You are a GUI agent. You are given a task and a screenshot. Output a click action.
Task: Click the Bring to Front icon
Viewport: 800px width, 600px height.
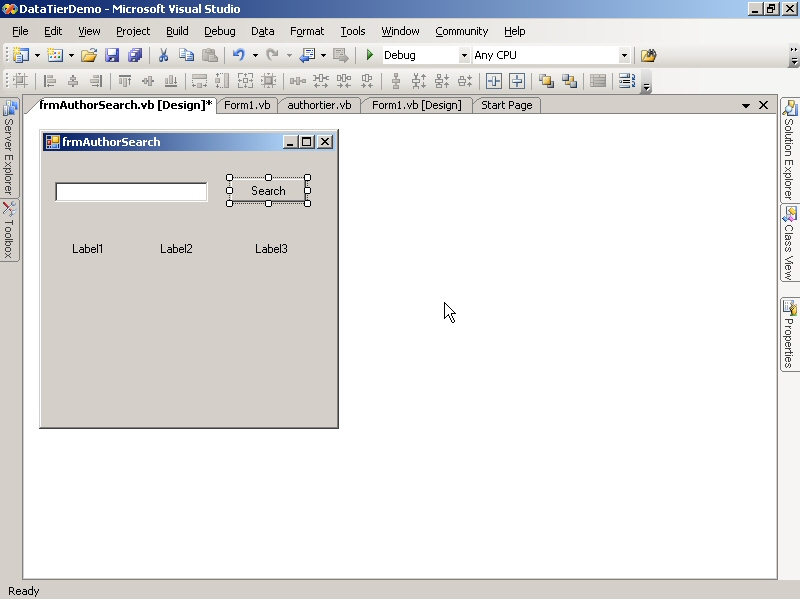(x=546, y=81)
